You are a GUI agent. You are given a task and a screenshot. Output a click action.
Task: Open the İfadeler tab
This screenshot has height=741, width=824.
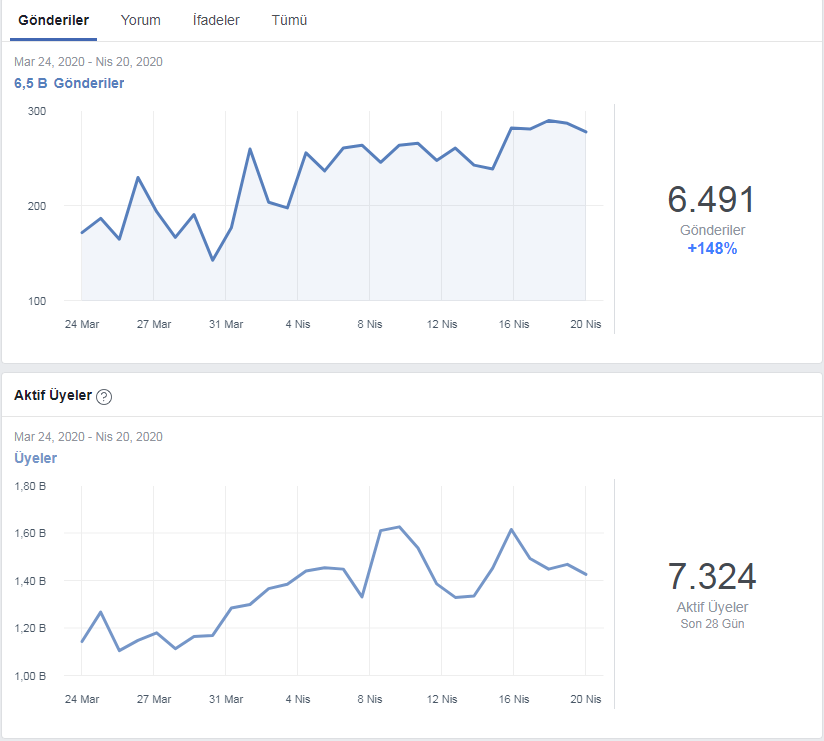(216, 20)
